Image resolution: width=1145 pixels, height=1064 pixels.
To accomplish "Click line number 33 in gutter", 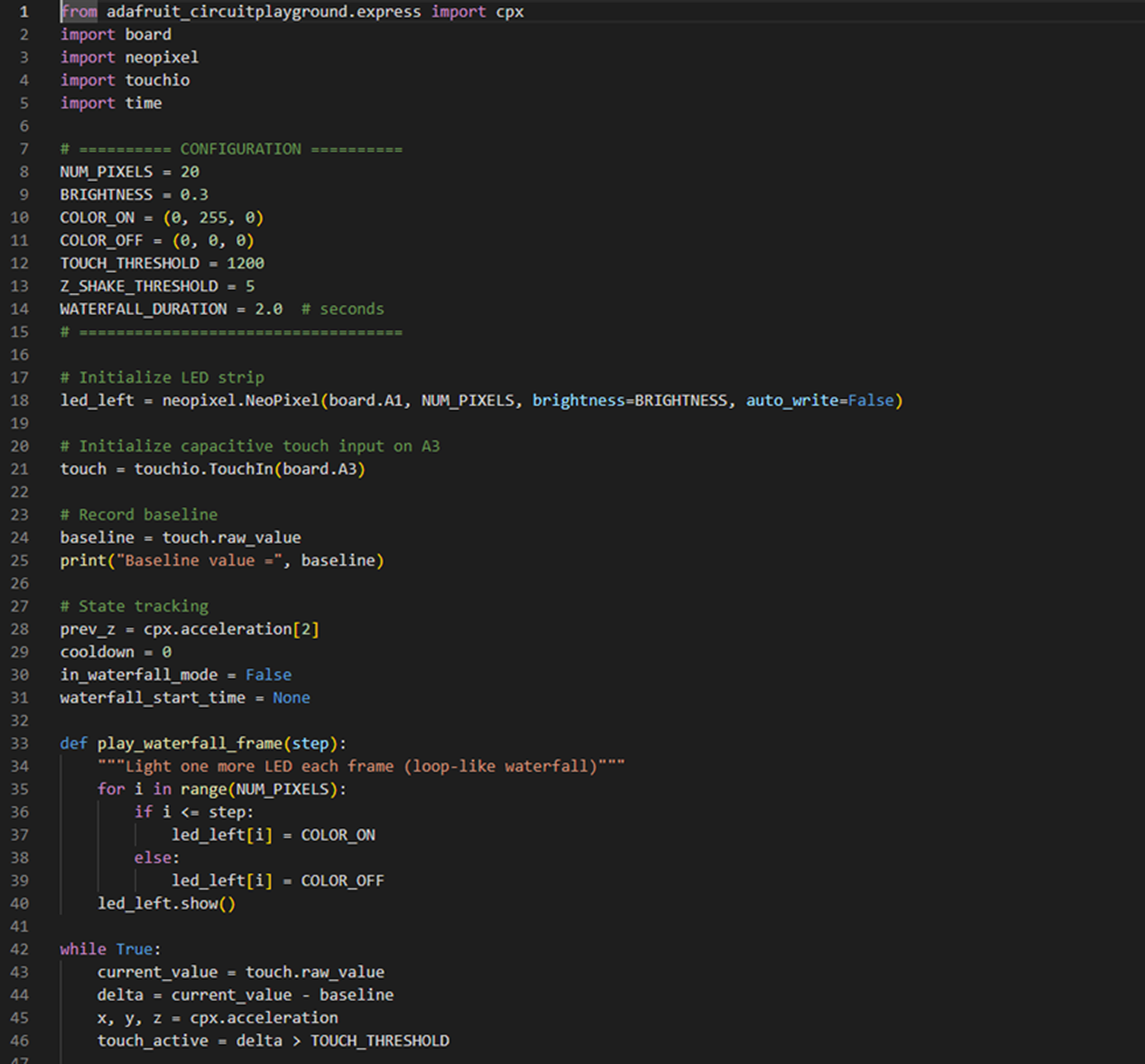I will 19,744.
